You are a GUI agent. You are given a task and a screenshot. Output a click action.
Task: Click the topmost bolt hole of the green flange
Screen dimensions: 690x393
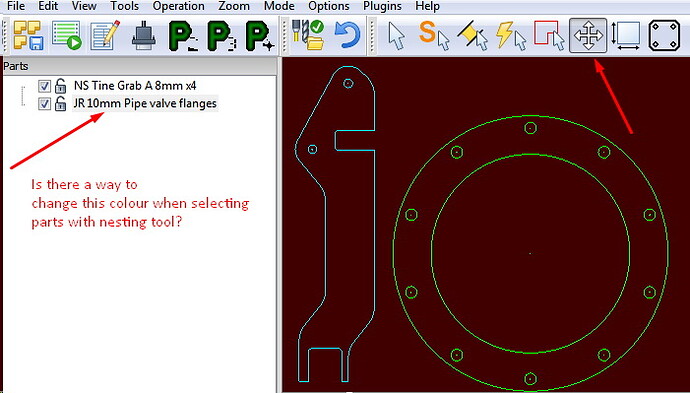tap(530, 128)
